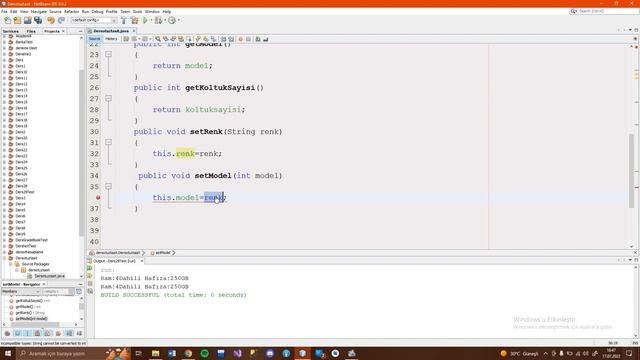
Task: Click the Build Project hammer icon
Action: (124, 20)
